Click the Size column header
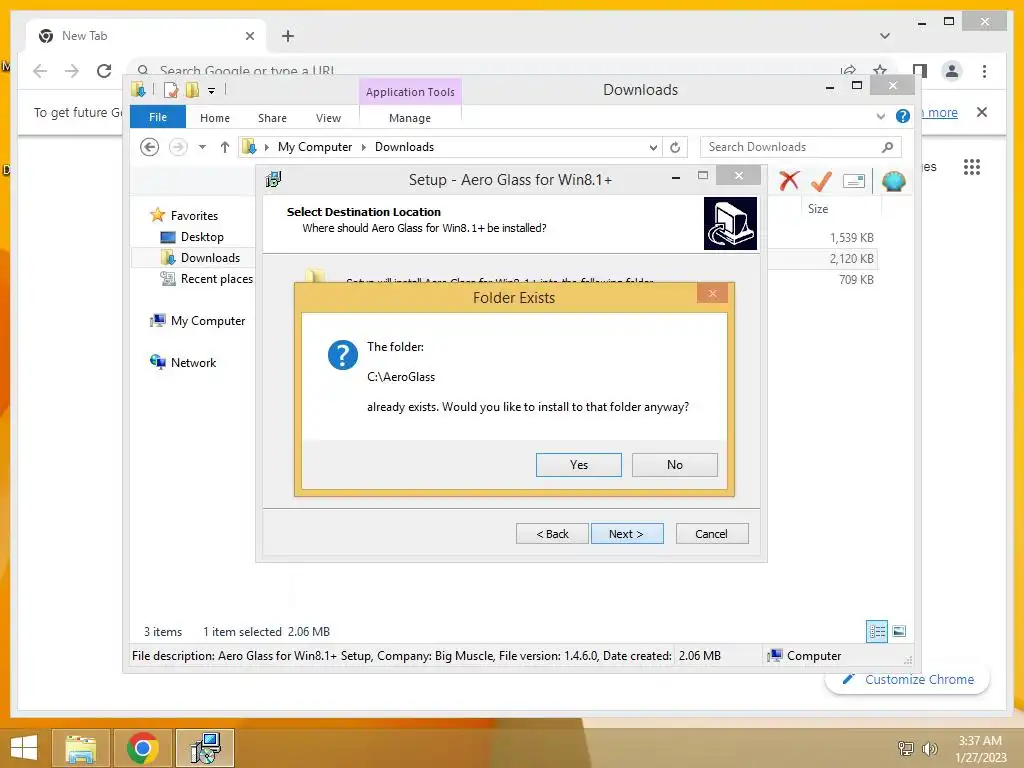This screenshot has height=768, width=1024. pyautogui.click(x=818, y=209)
